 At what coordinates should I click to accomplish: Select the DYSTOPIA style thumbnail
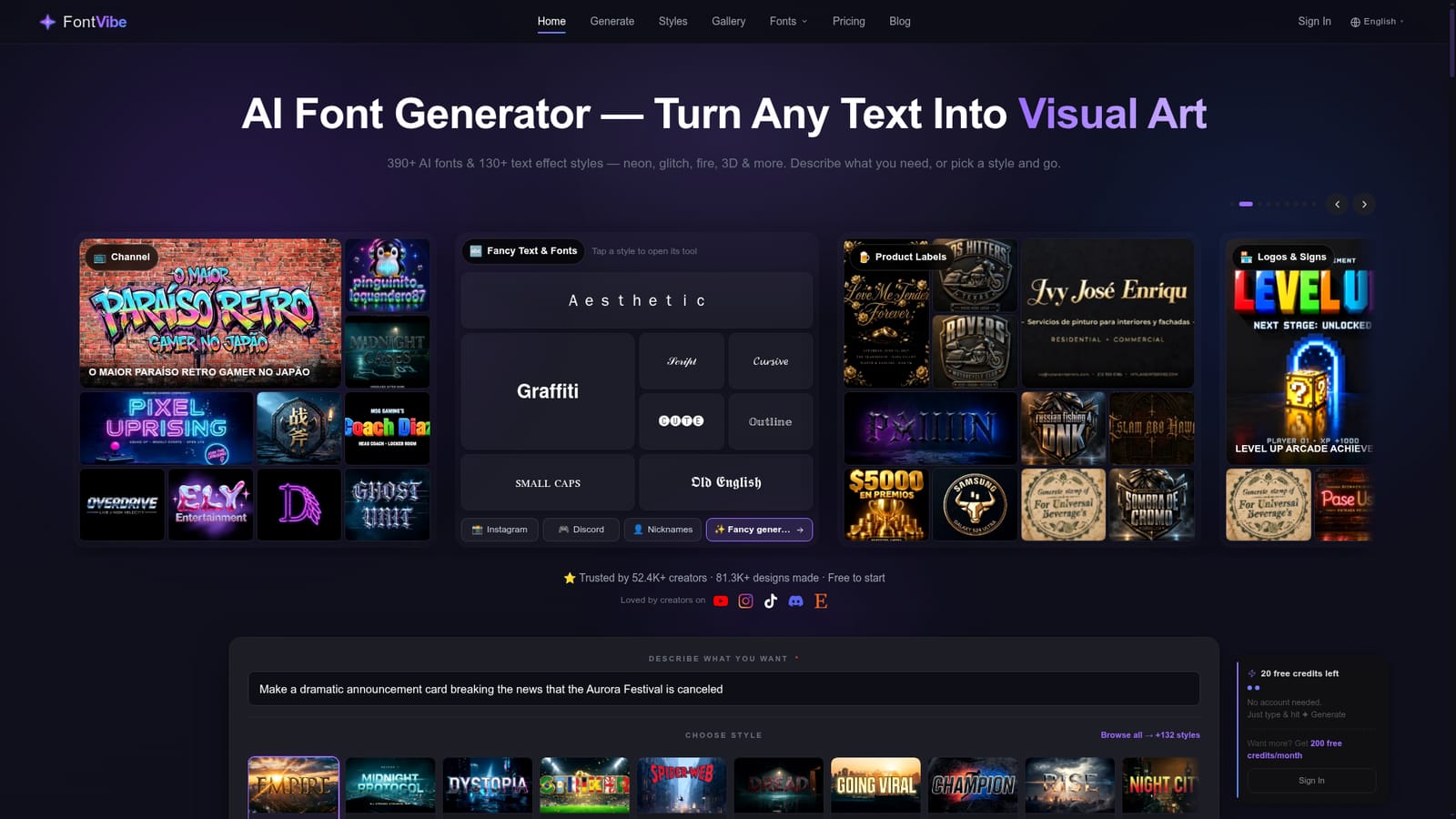coord(488,785)
